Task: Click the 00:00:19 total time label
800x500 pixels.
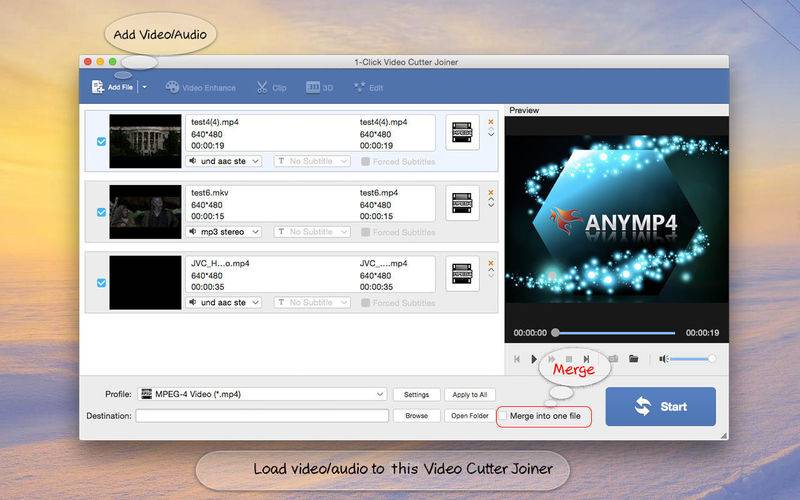Action: (702, 333)
